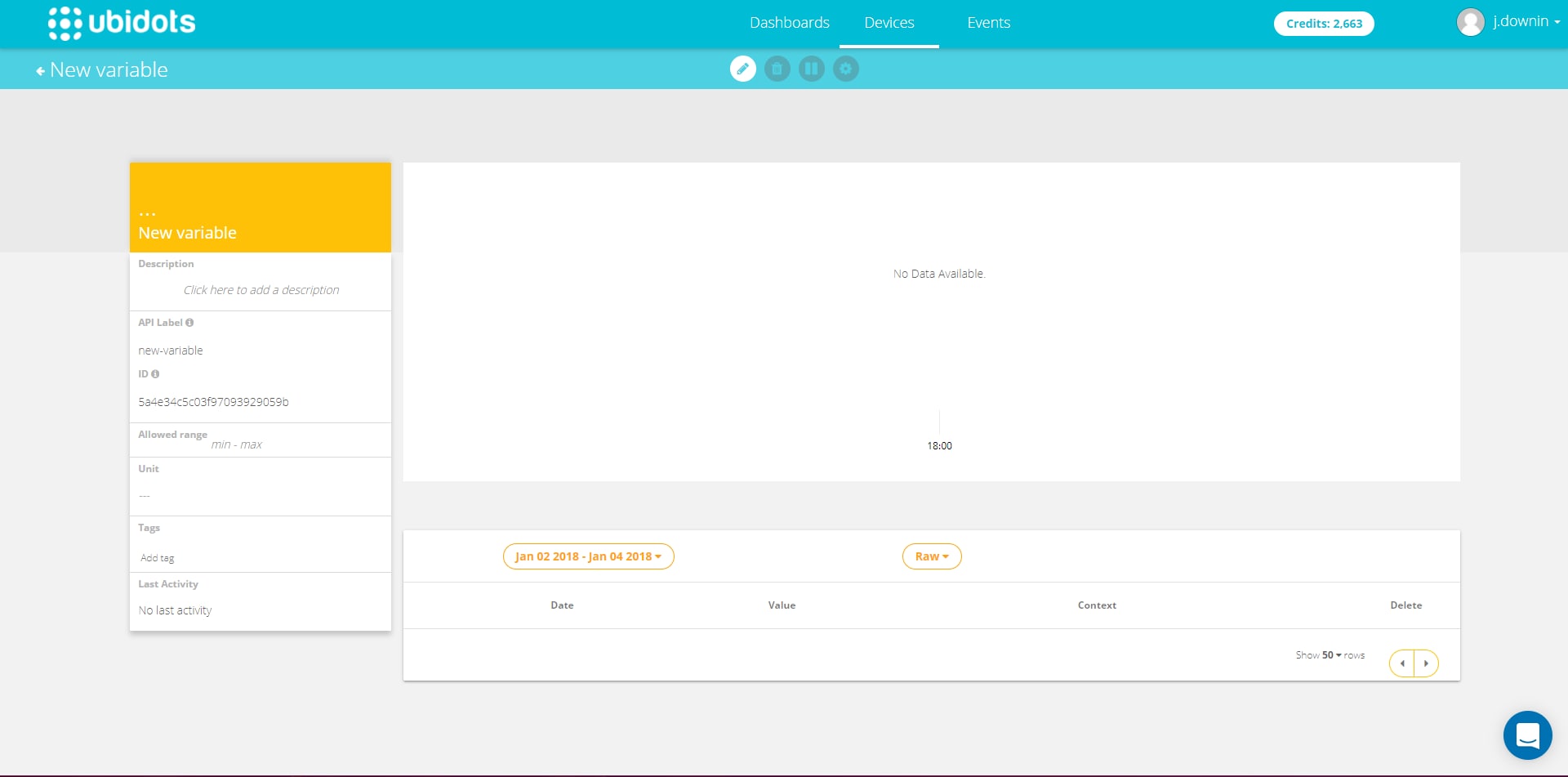Click the info icon next to API Label
The width and height of the screenshot is (1568, 777).
point(190,322)
